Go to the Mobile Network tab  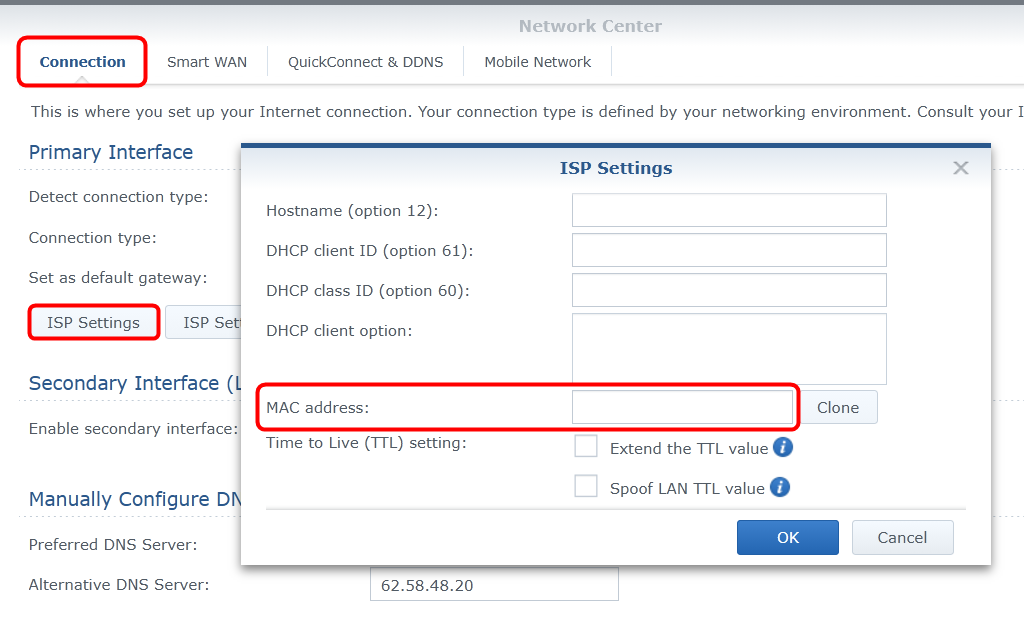537,62
